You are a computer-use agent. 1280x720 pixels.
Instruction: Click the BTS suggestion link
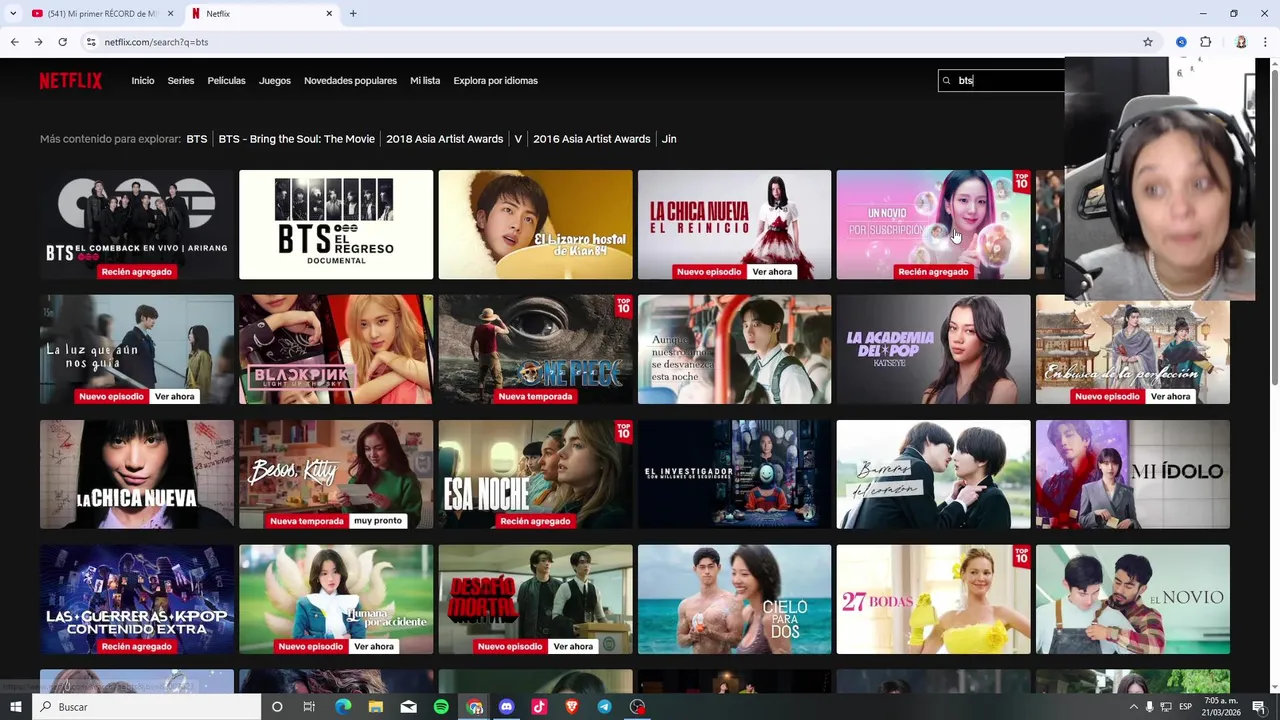[x=197, y=139]
